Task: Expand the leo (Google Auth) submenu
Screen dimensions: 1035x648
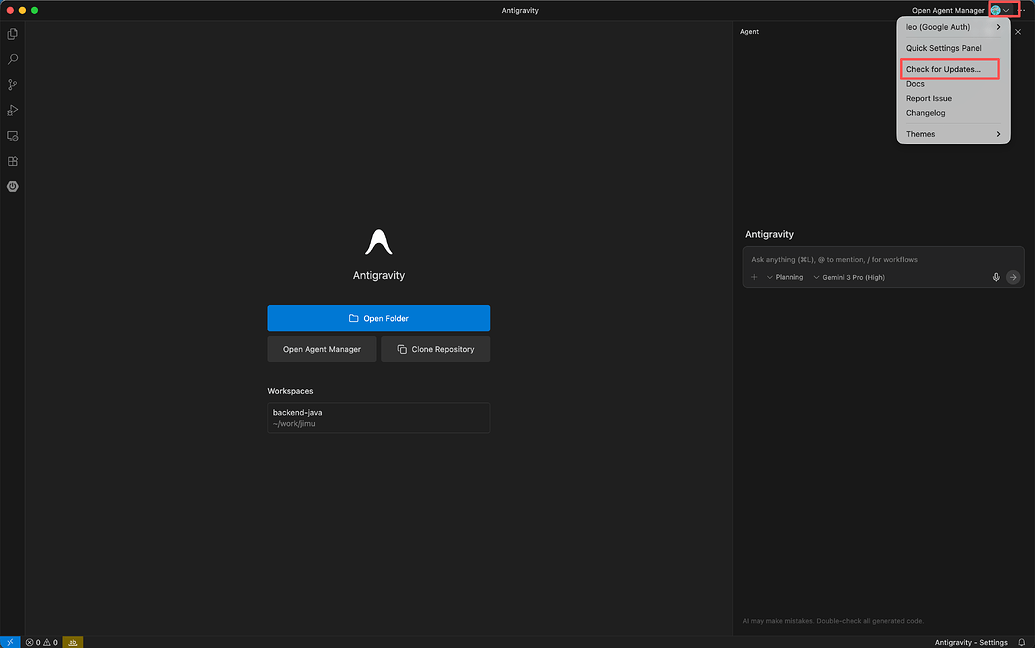Action: tap(953, 27)
